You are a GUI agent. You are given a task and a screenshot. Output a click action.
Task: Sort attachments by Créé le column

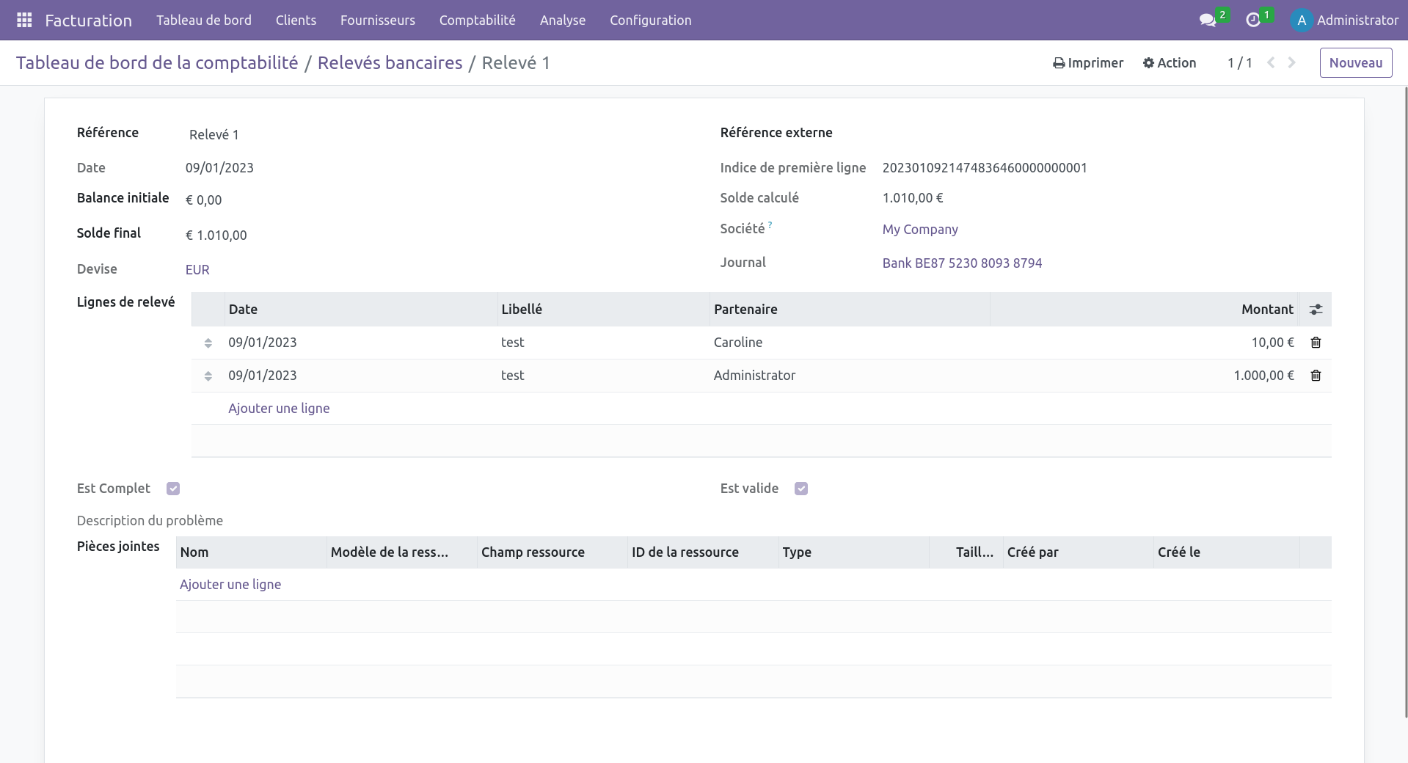tap(1226, 552)
